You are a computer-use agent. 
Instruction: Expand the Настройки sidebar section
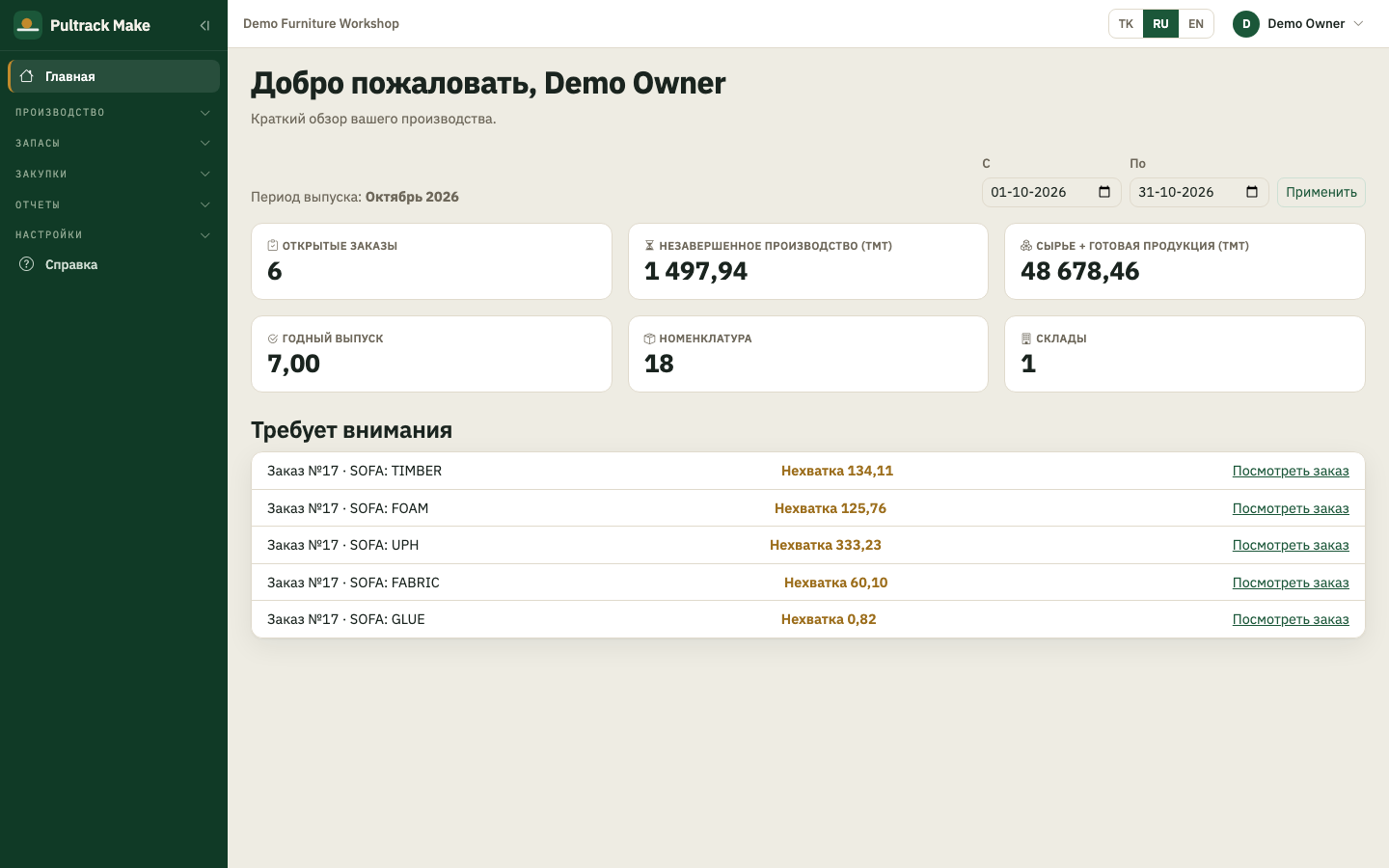114,235
